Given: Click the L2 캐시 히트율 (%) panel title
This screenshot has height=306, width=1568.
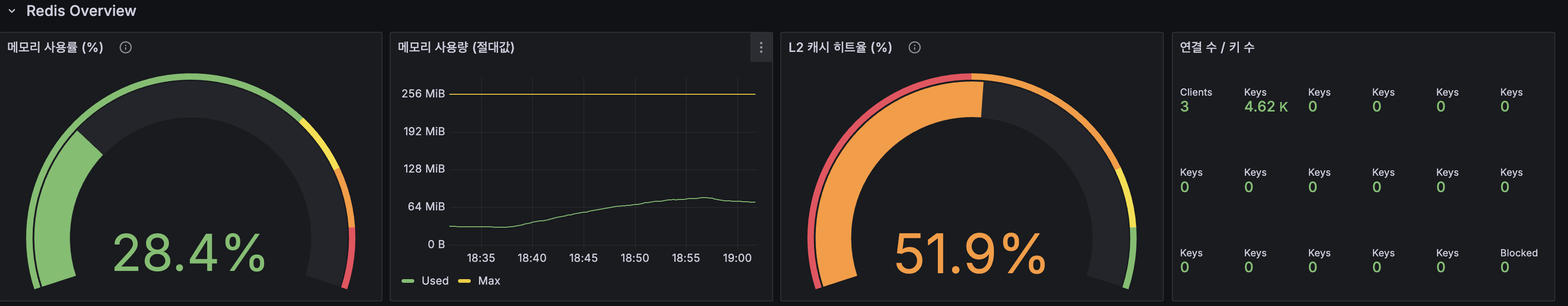Looking at the screenshot, I should [x=840, y=47].
